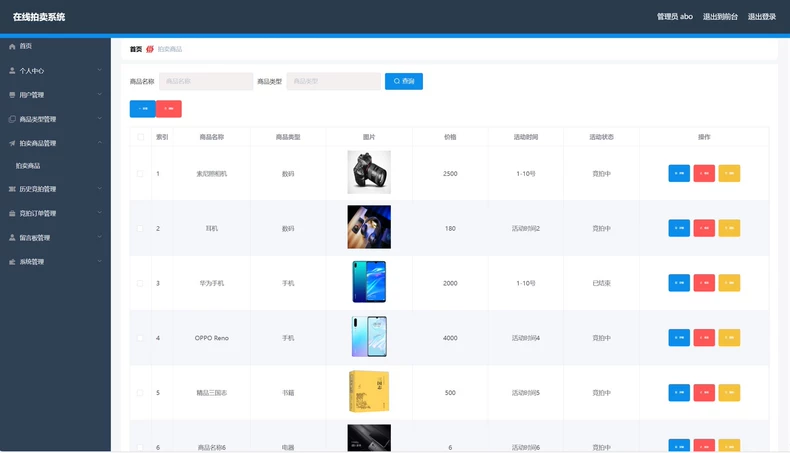Click the paper-plane icon beside 拍卖商品管理
790x453 pixels.
point(12,143)
